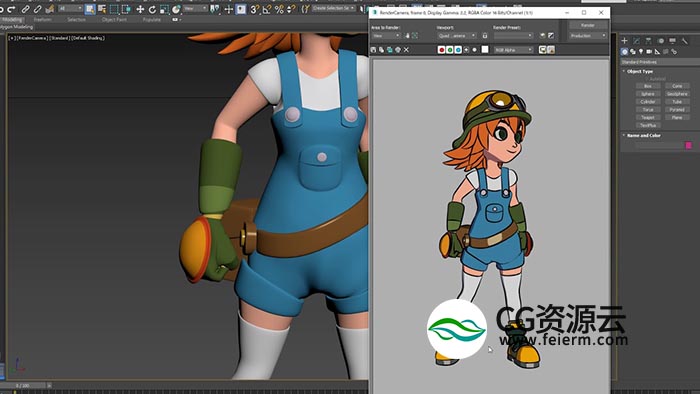Open Hierarchy tab in command panel
The height and width of the screenshot is (394, 700).
649,41
